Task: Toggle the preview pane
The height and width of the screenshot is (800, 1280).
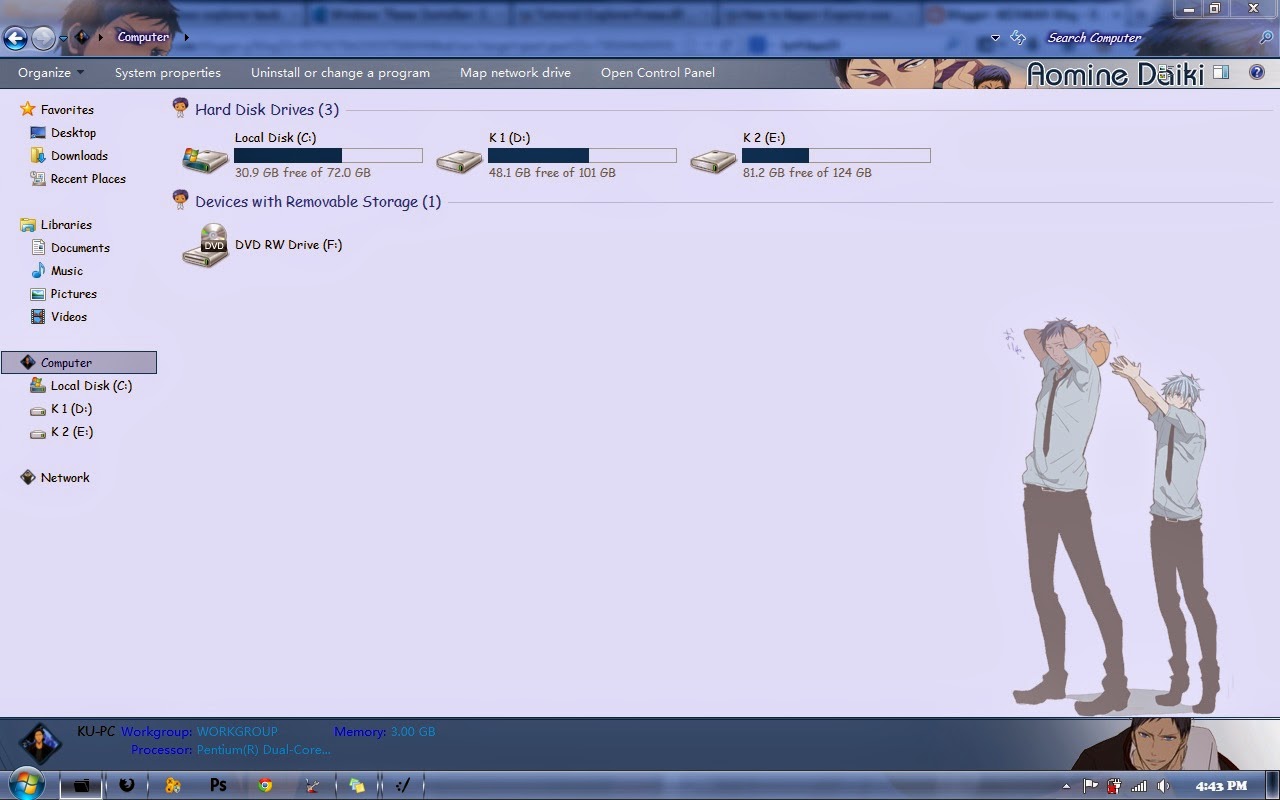Action: pyautogui.click(x=1220, y=73)
